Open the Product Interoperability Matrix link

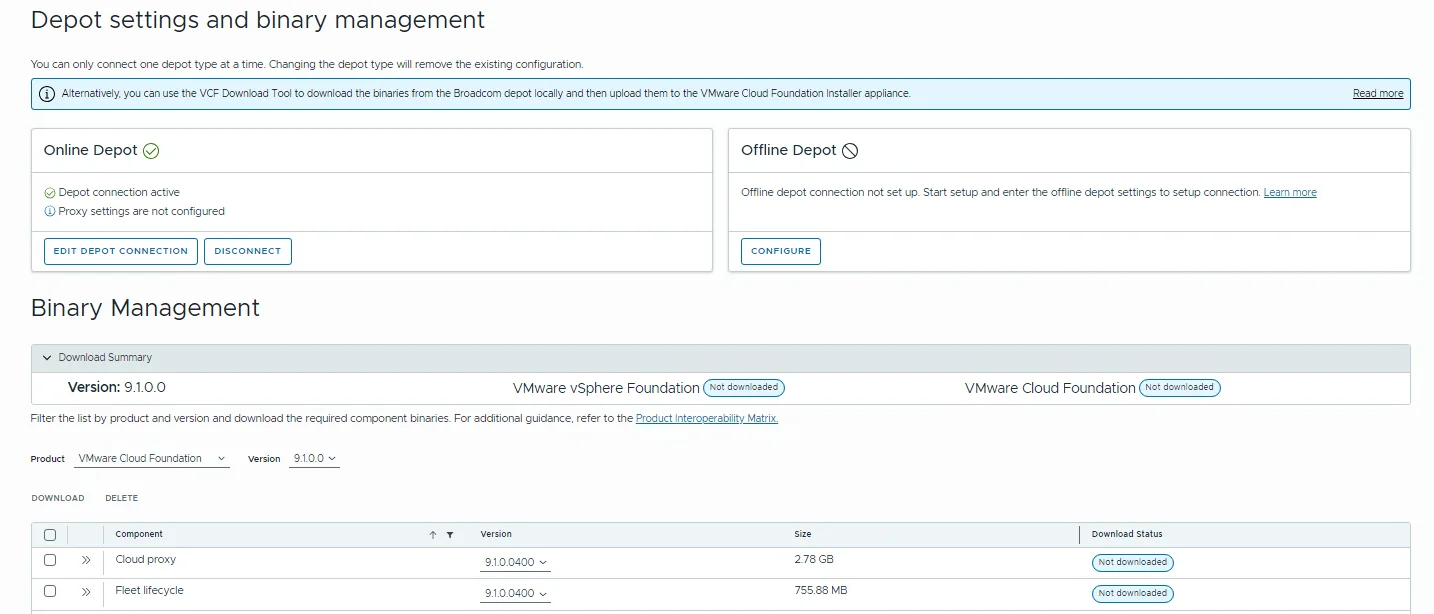click(707, 419)
